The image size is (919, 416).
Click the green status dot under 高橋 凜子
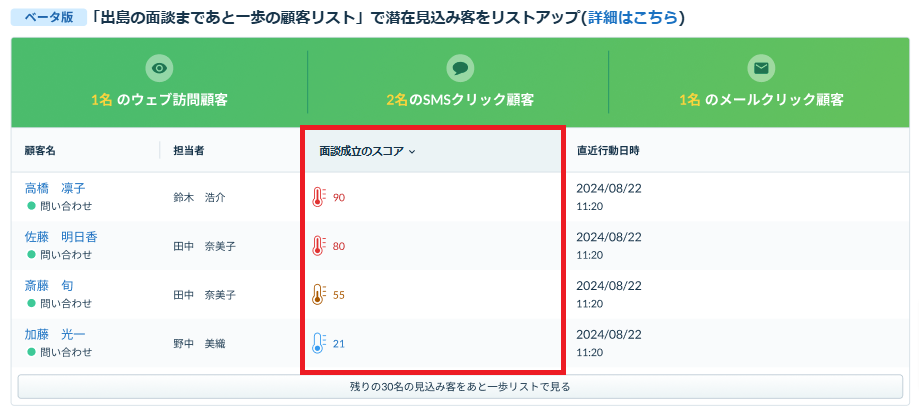[32, 206]
